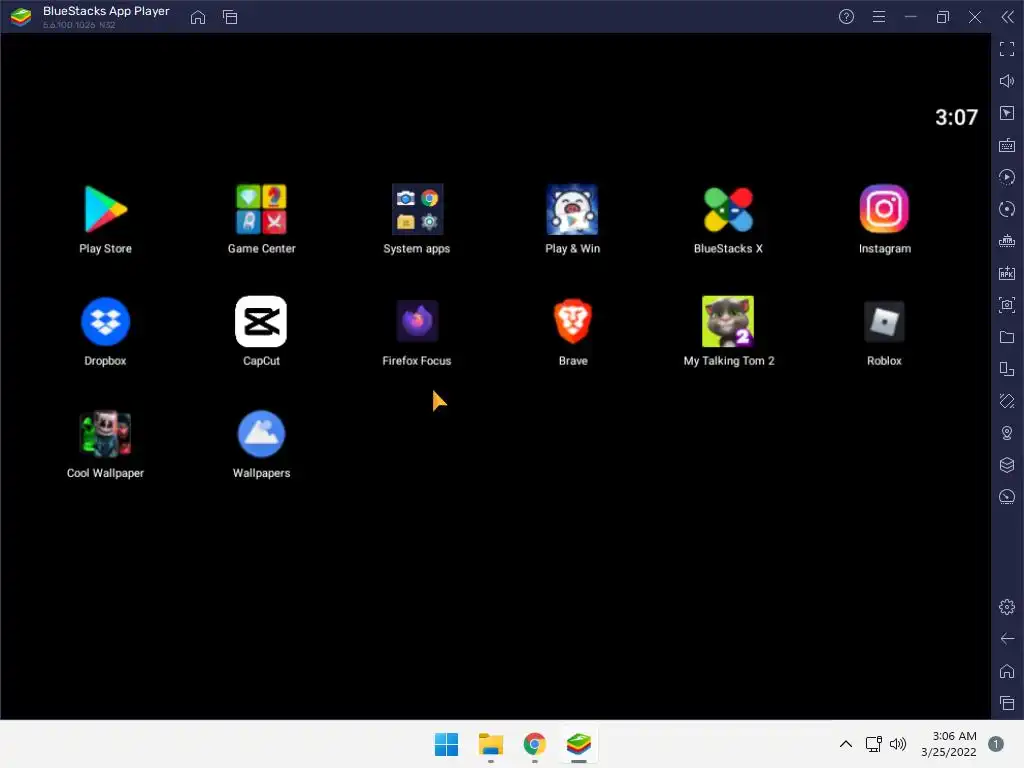Viewport: 1024px width, 768px height.
Task: Open the BlueStacks hamburger menu
Action: [x=879, y=17]
